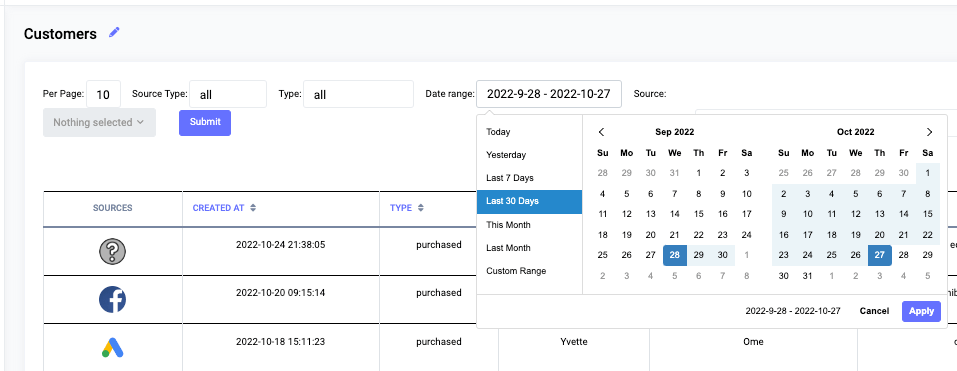Click purchased in the 2022-10-24 row
The height and width of the screenshot is (371, 957).
(x=439, y=245)
